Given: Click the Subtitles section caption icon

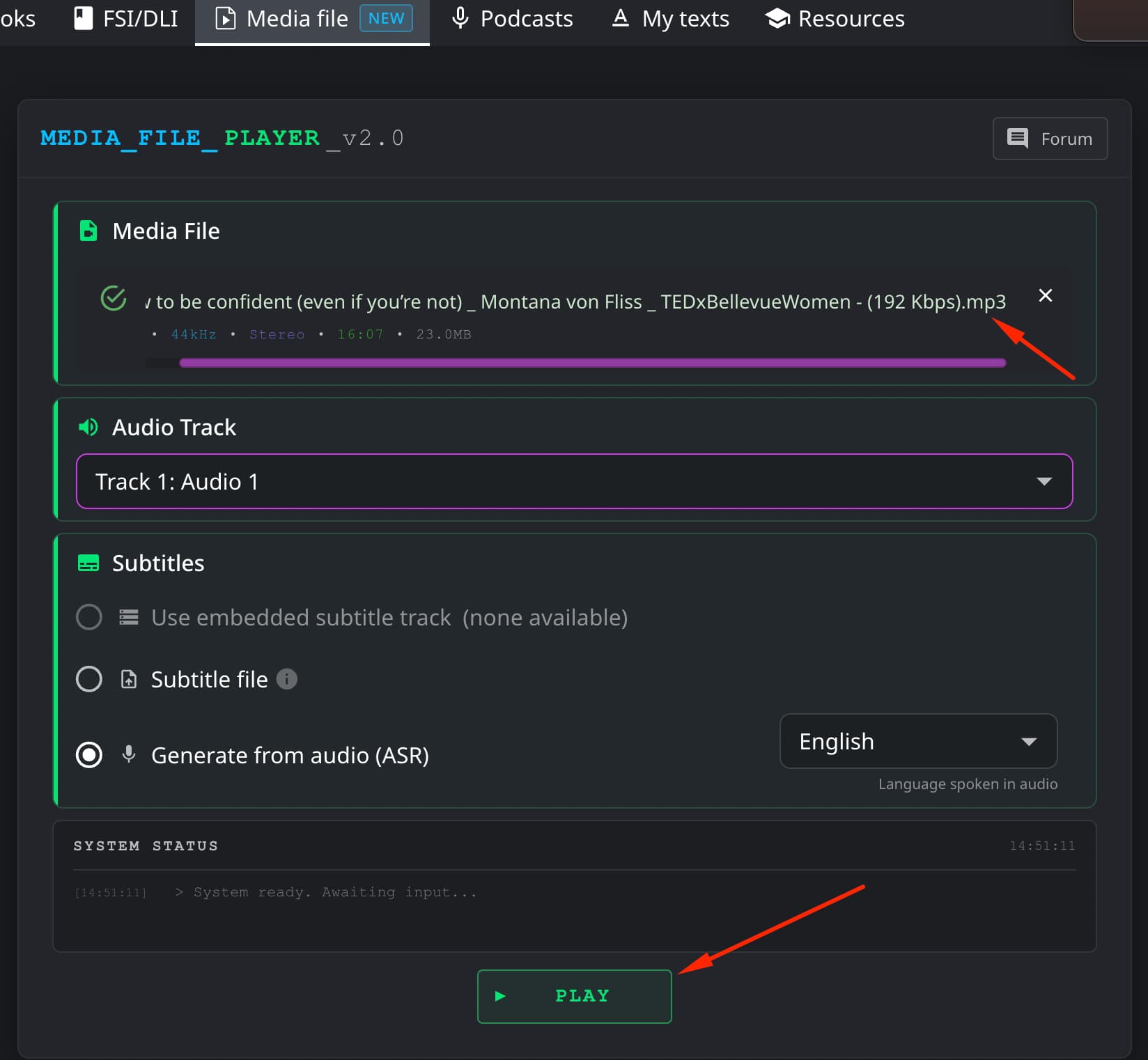Looking at the screenshot, I should click(88, 563).
